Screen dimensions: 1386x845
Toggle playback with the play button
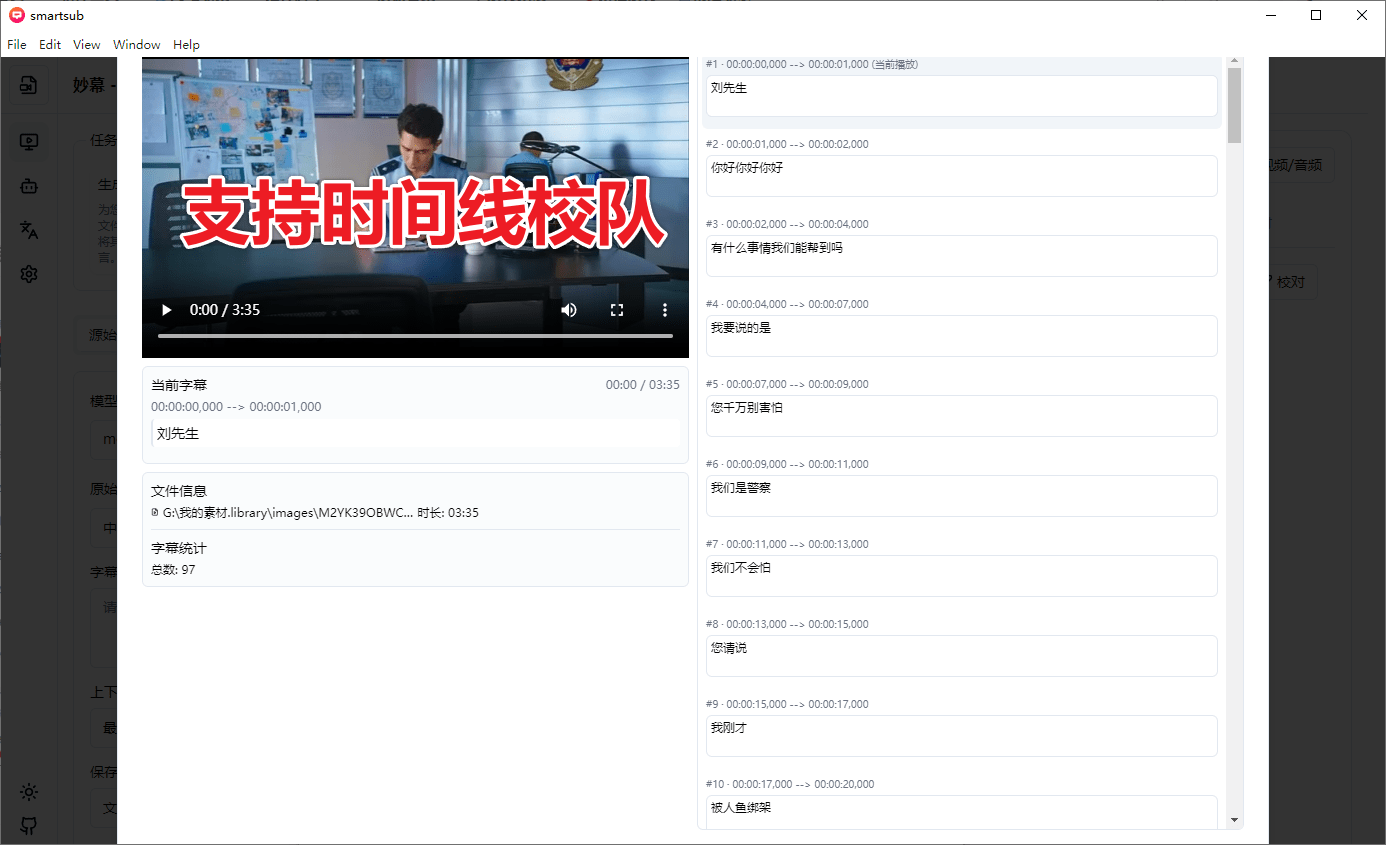click(x=166, y=310)
